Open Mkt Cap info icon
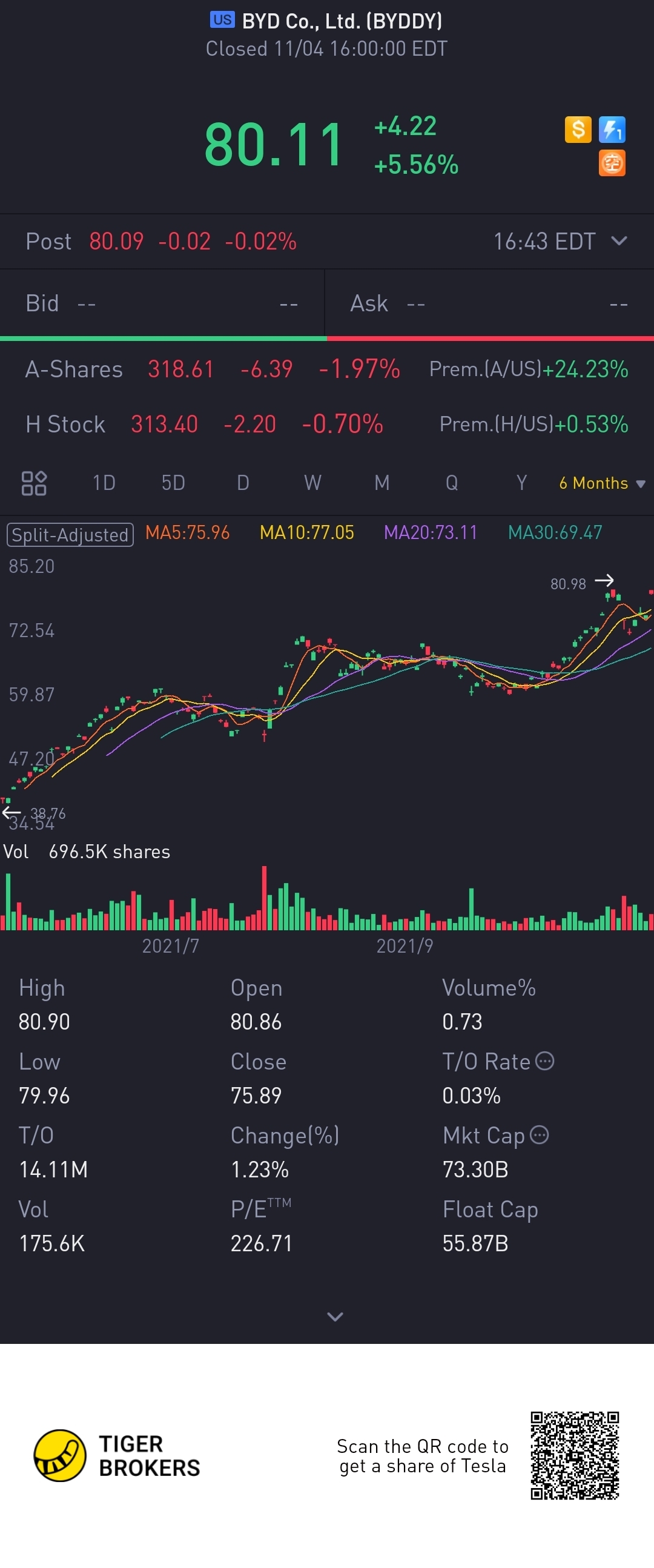The image size is (654, 1568). [540, 1134]
